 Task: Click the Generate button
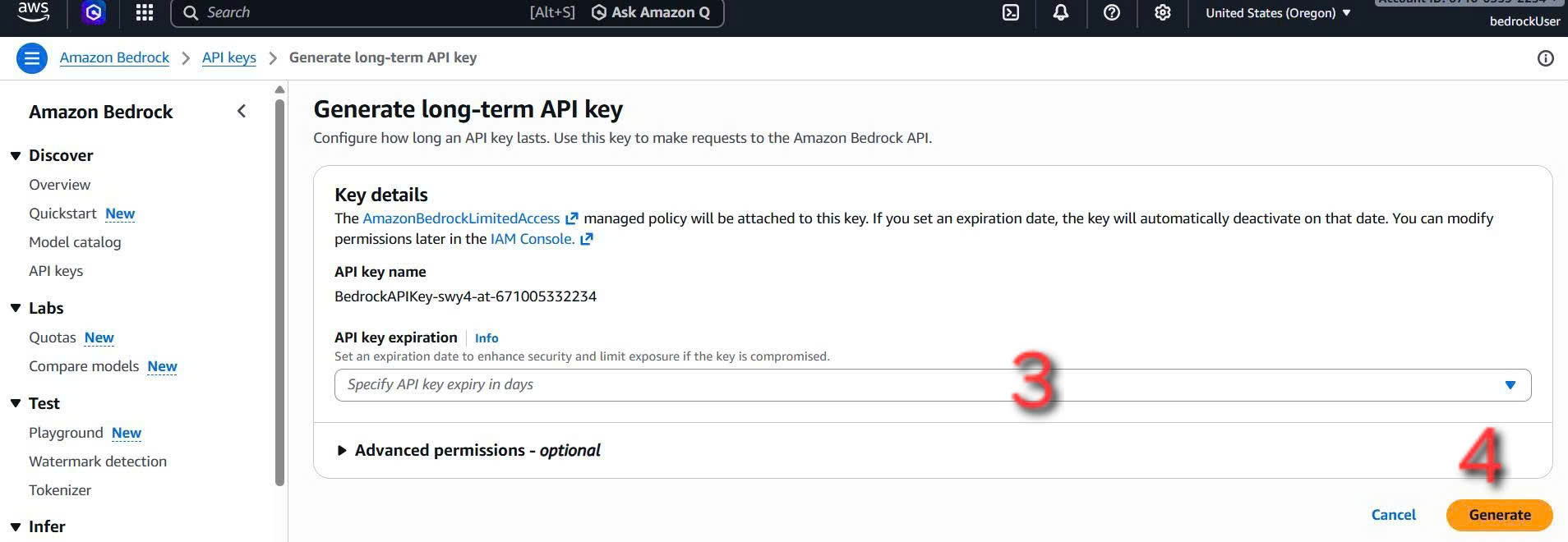click(1499, 515)
